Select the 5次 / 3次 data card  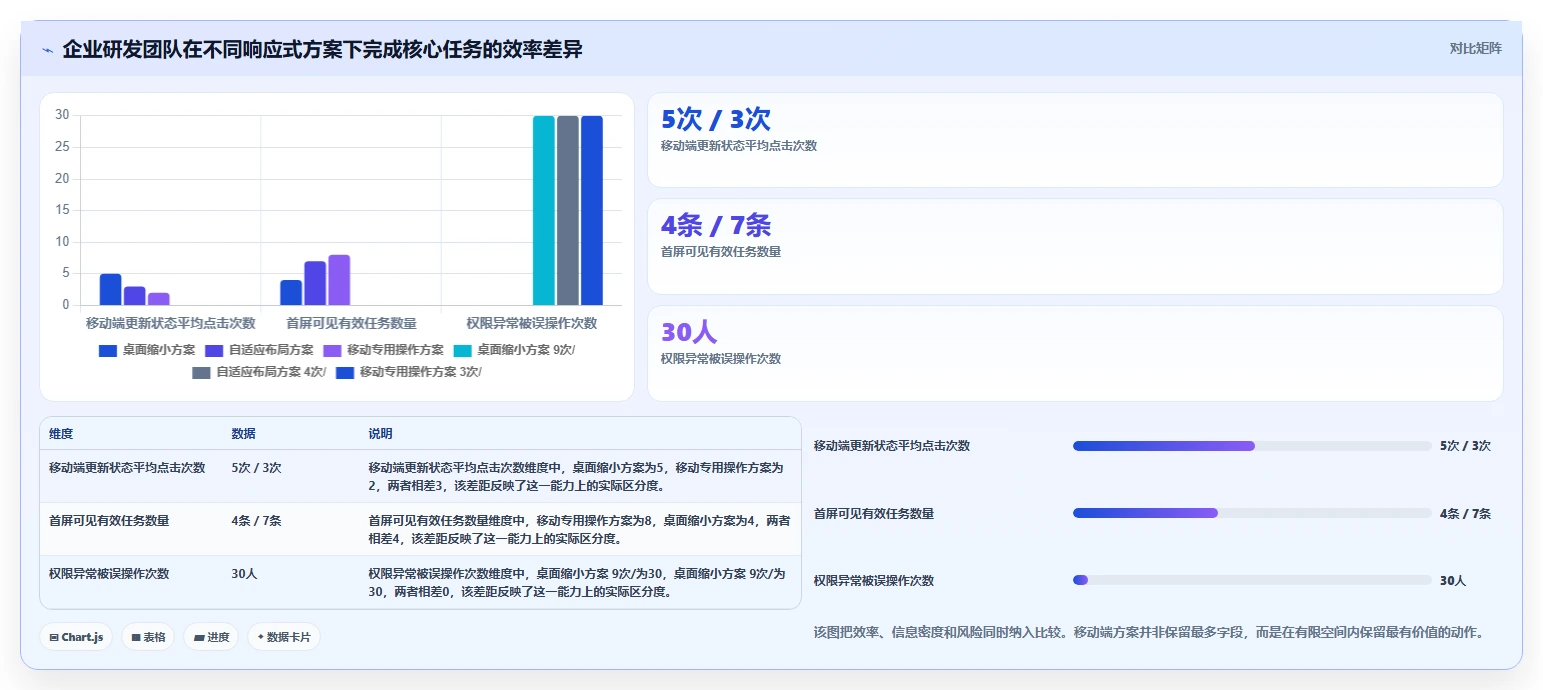(1075, 140)
